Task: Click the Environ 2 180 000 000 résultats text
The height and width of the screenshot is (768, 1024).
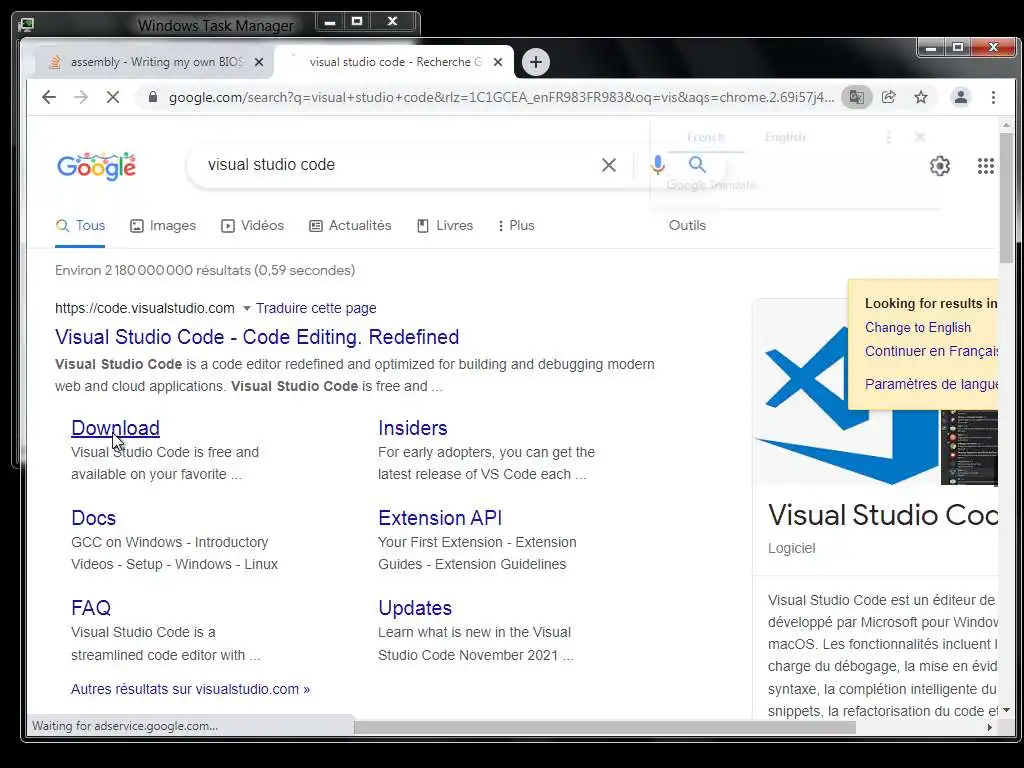Action: click(205, 270)
